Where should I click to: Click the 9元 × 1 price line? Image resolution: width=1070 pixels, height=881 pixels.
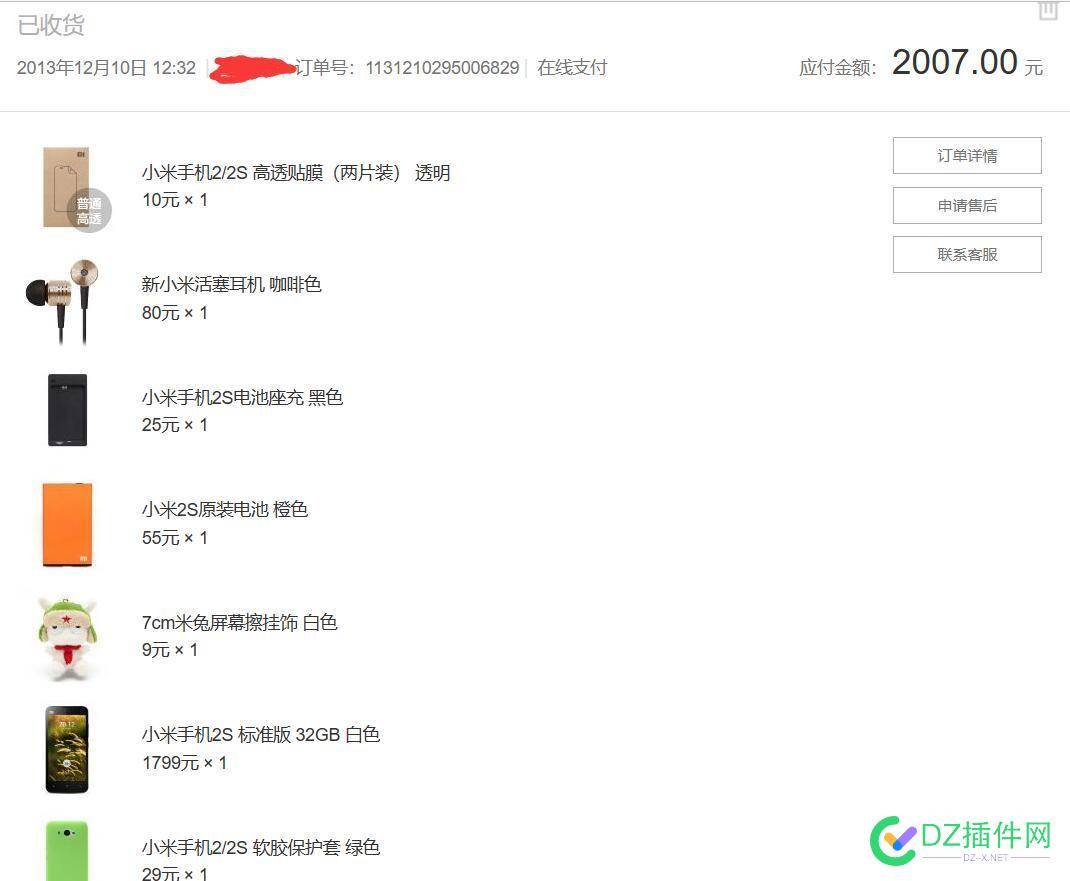(x=170, y=650)
